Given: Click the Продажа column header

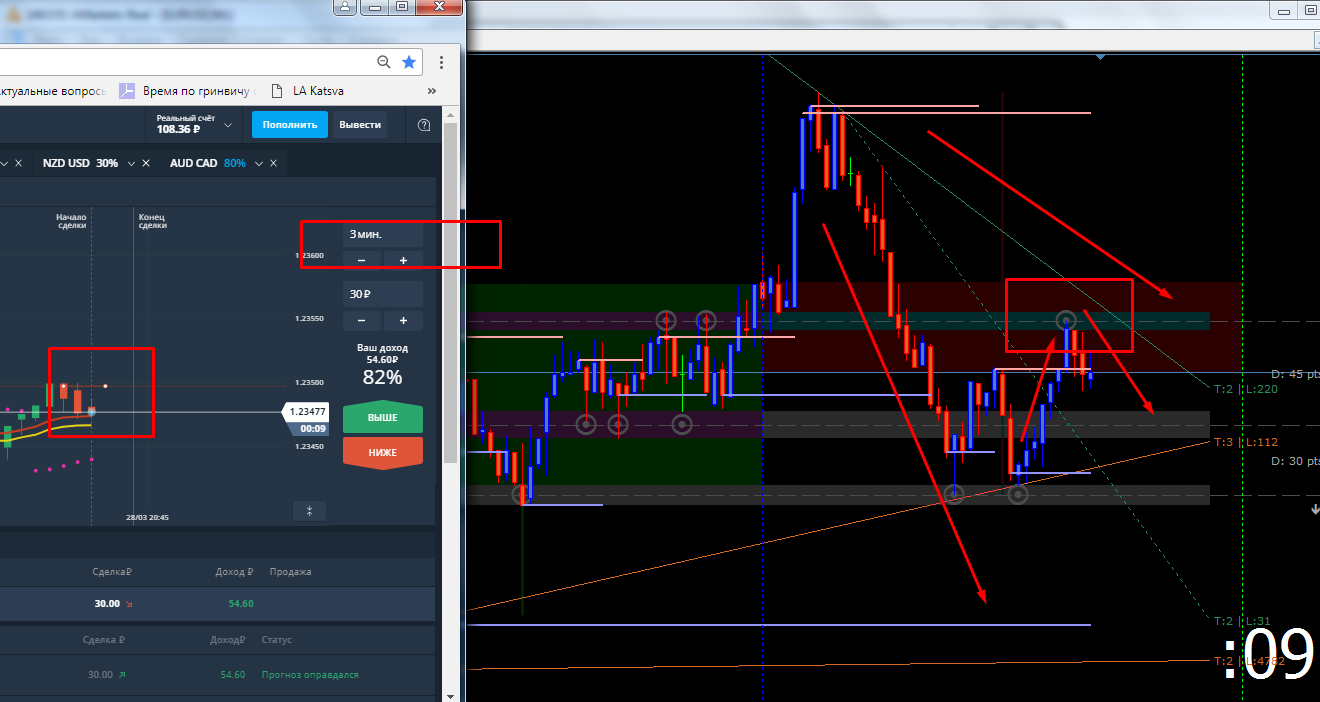Looking at the screenshot, I should coord(290,572).
